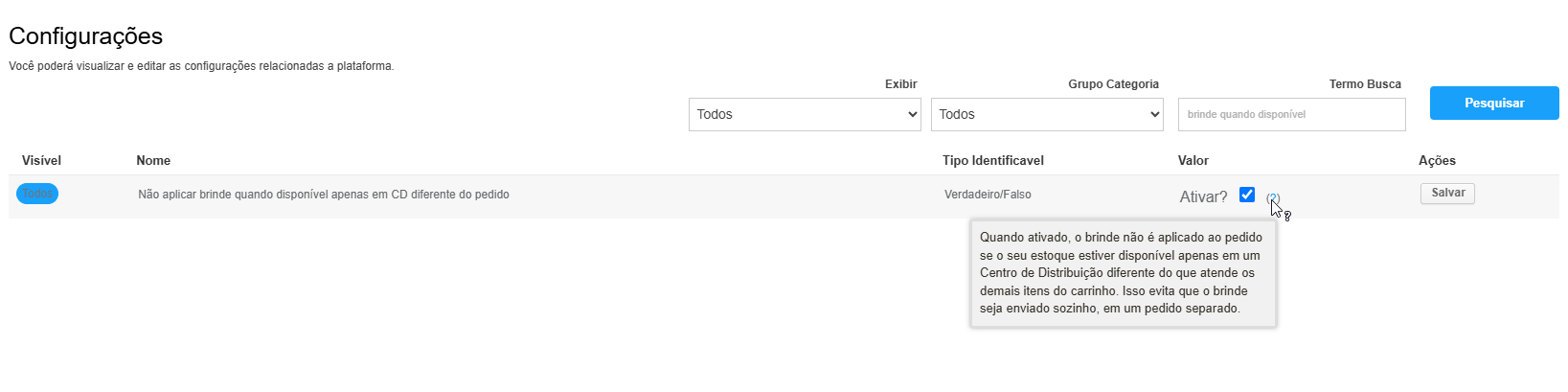This screenshot has height=392, width=1568.
Task: Focus the Termo Busca search field
Action: click(1291, 114)
